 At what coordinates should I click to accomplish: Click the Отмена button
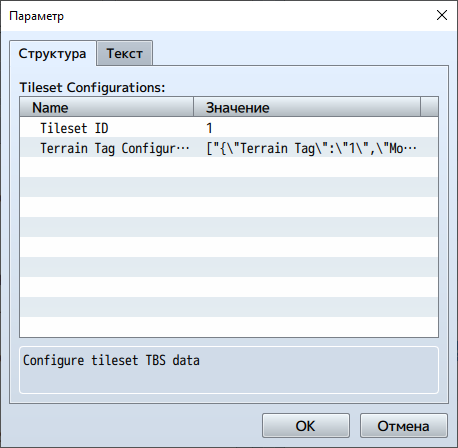(x=404, y=426)
